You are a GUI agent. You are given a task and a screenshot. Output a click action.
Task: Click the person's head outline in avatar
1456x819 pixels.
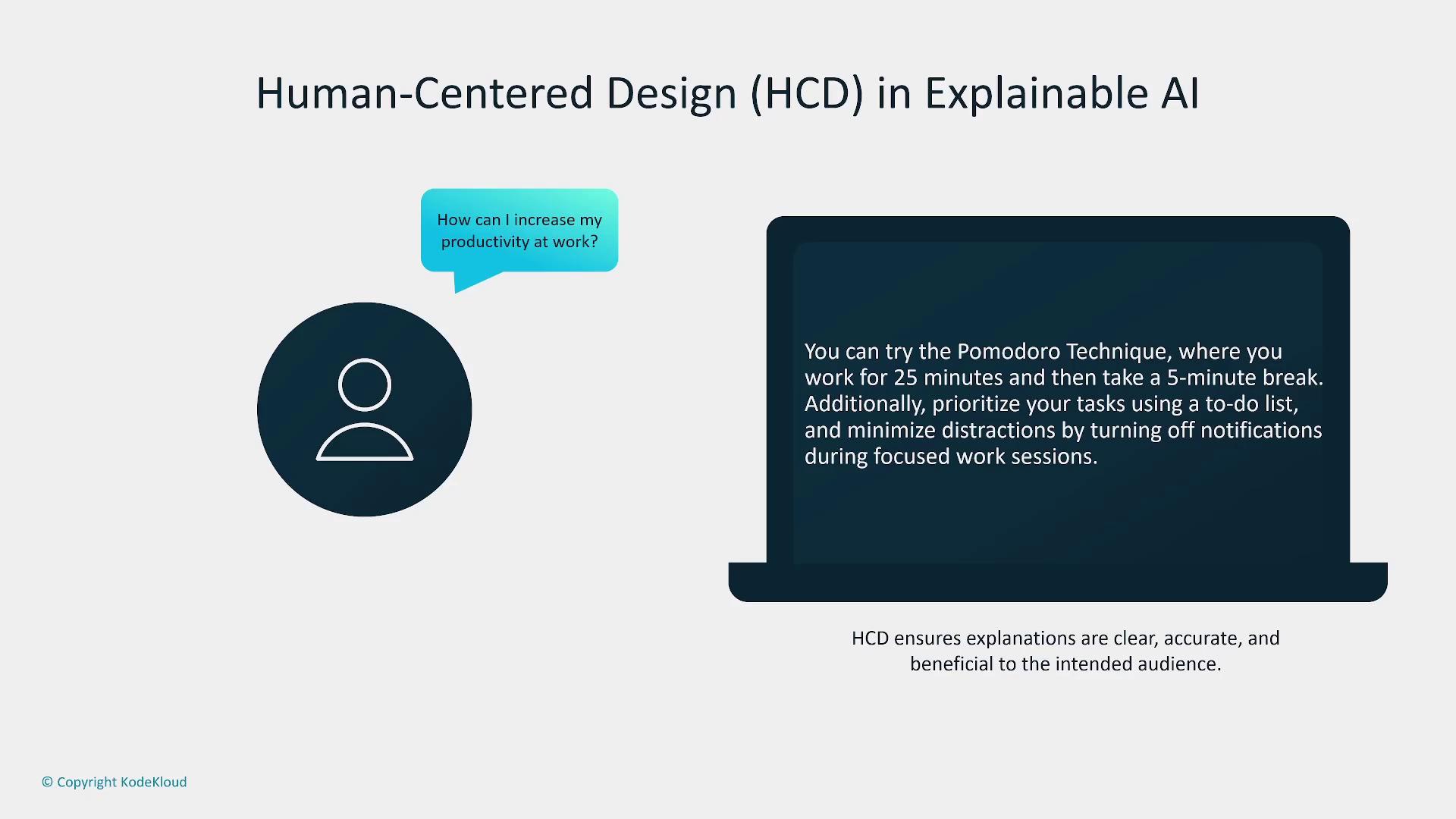pos(364,384)
